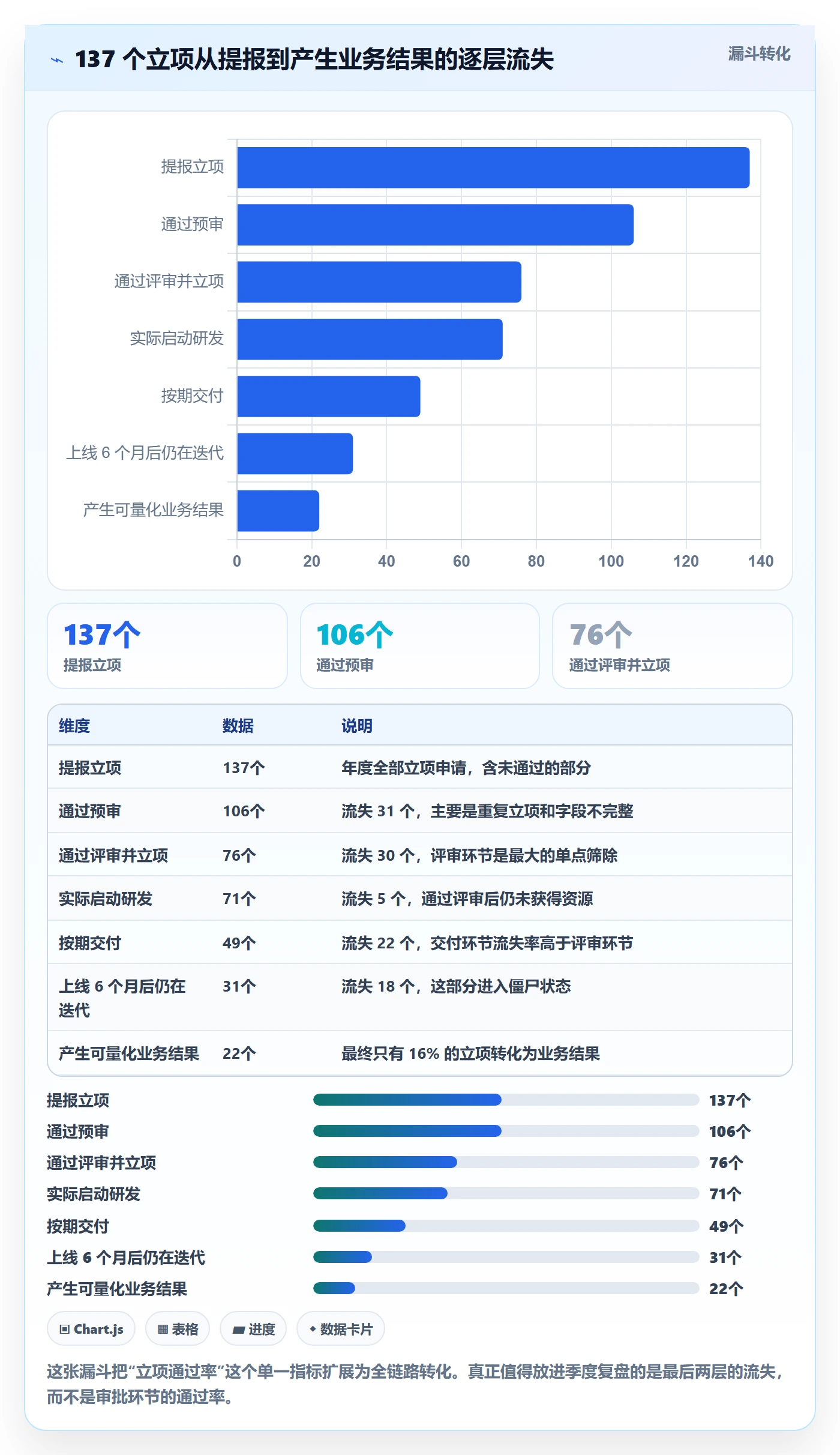The height and width of the screenshot is (1455, 840).
Task: Click the 按期交付 progress bar
Action: 506,1226
